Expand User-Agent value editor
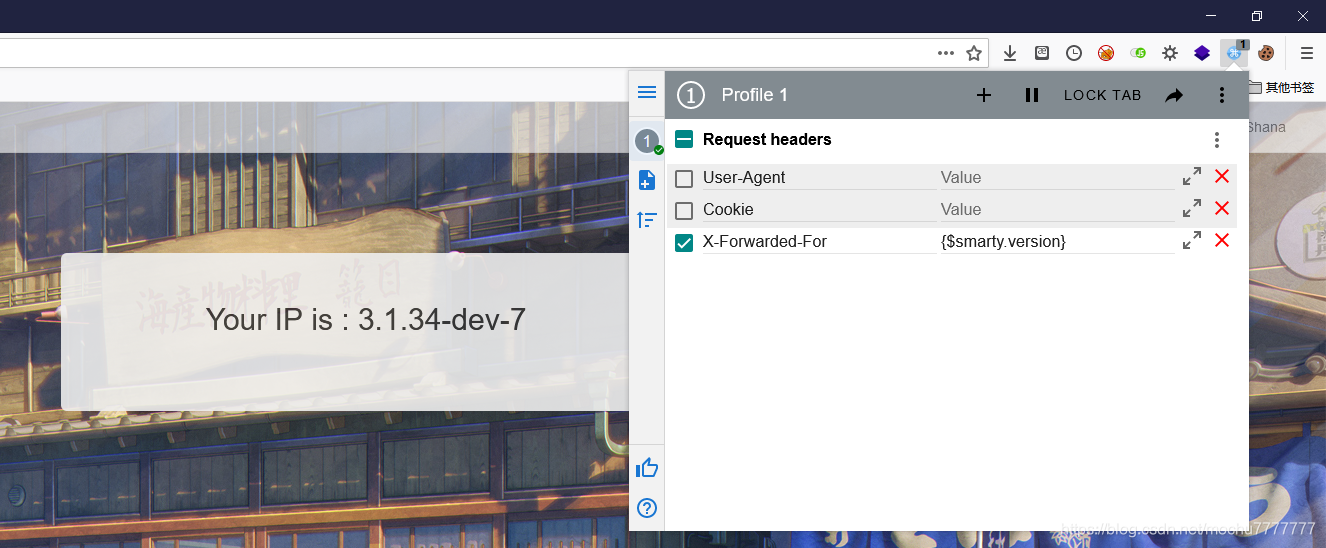 pos(1191,176)
